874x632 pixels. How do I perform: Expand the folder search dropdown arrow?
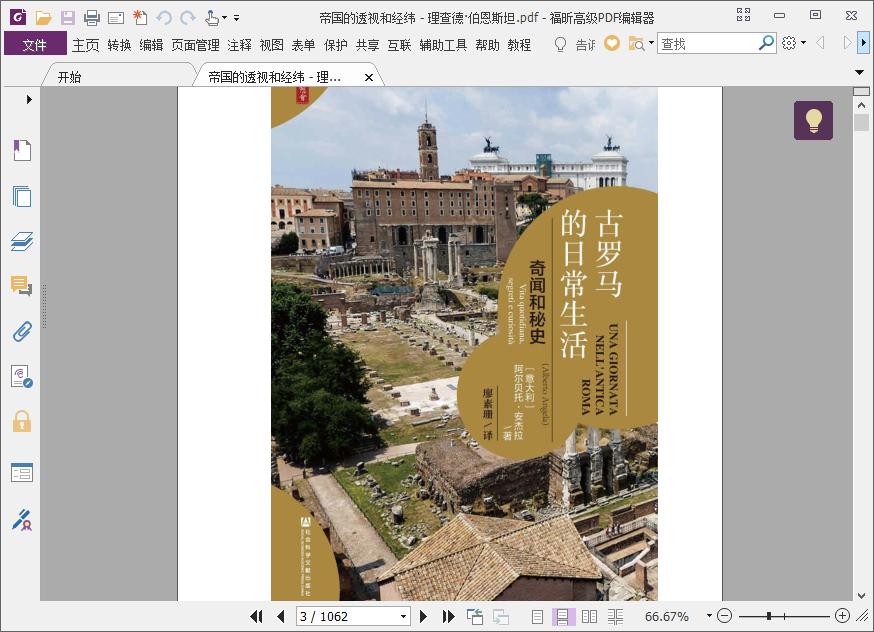click(651, 42)
